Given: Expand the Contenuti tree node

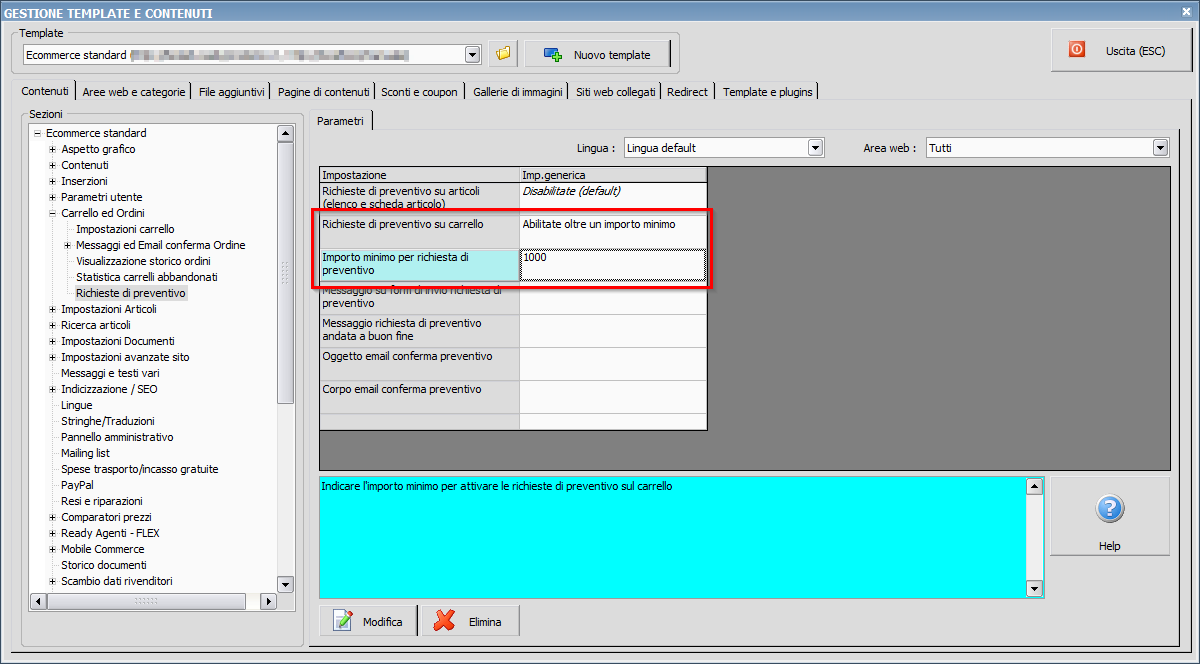Looking at the screenshot, I should pyautogui.click(x=52, y=165).
